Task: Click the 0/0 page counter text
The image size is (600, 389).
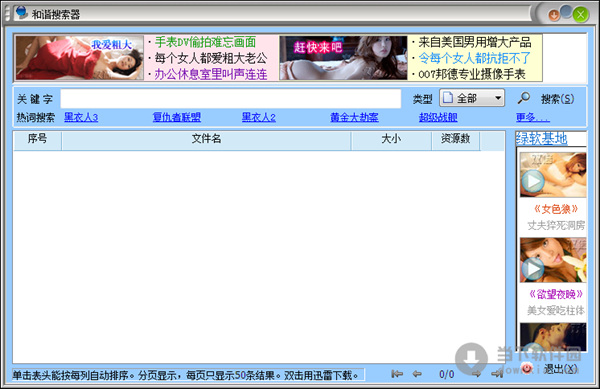Action: (447, 374)
